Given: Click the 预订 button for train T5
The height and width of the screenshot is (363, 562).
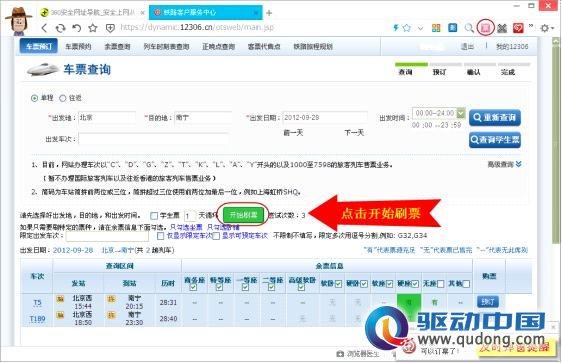Looking at the screenshot, I should pos(487,302).
